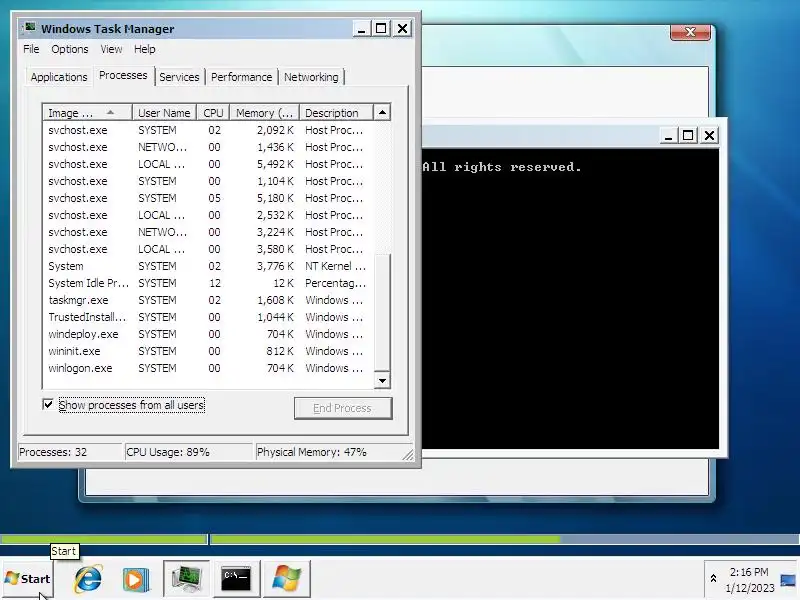This screenshot has width=800, height=600.
Task: Select the windeploy.exe process row
Action: click(208, 334)
